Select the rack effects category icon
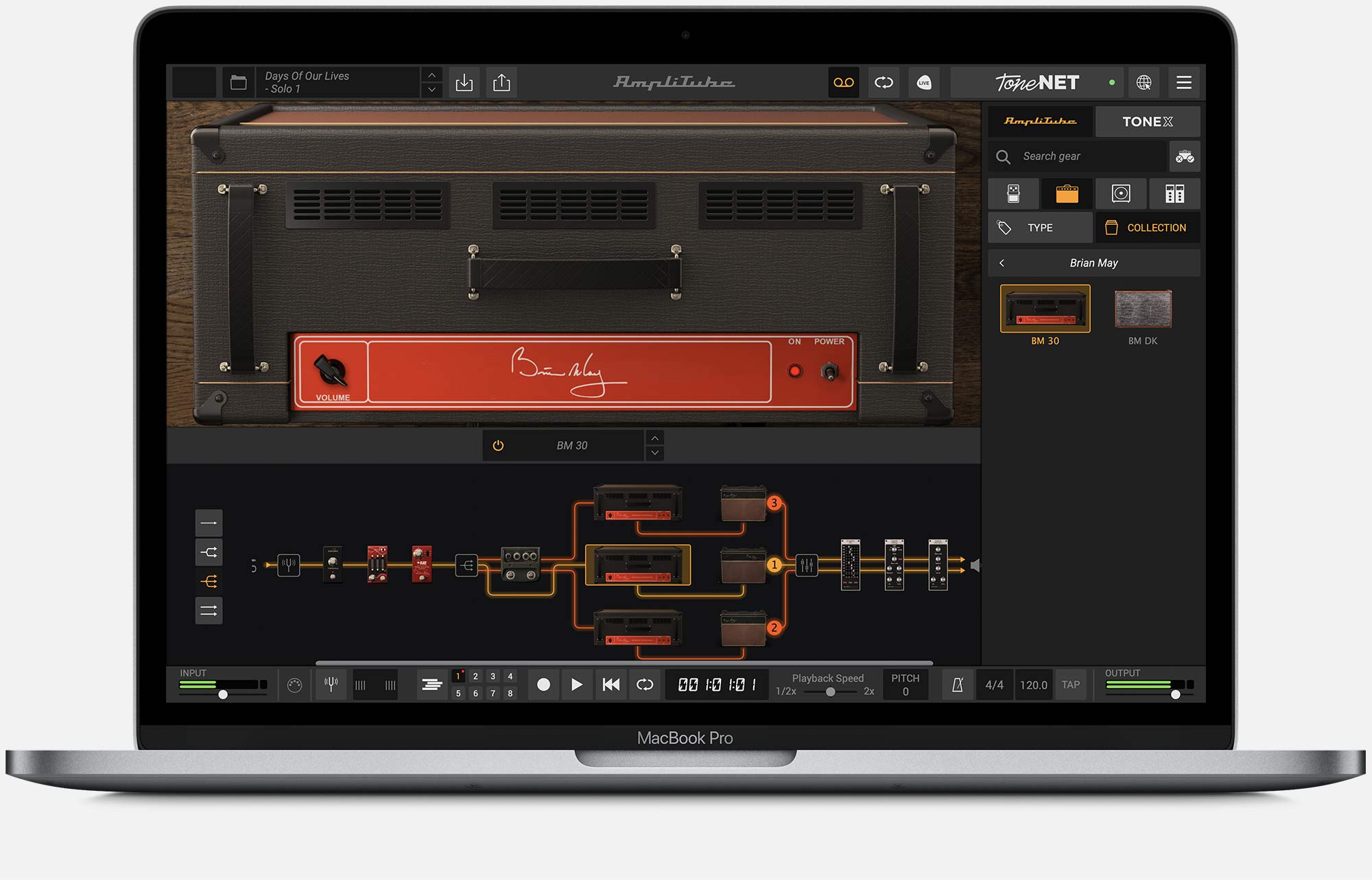The width and height of the screenshot is (1372, 880). (x=1174, y=194)
